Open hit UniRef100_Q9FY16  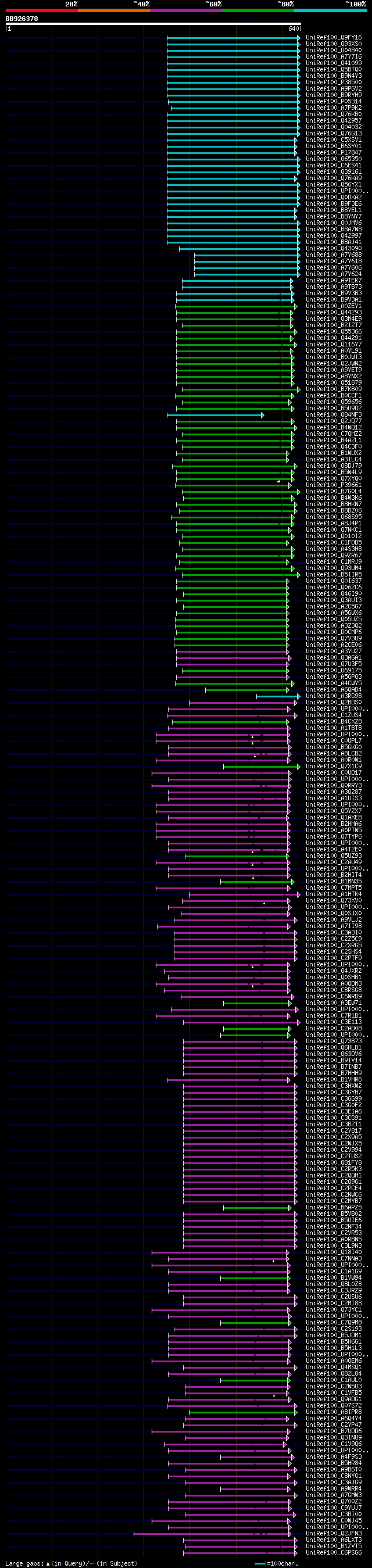(x=334, y=38)
